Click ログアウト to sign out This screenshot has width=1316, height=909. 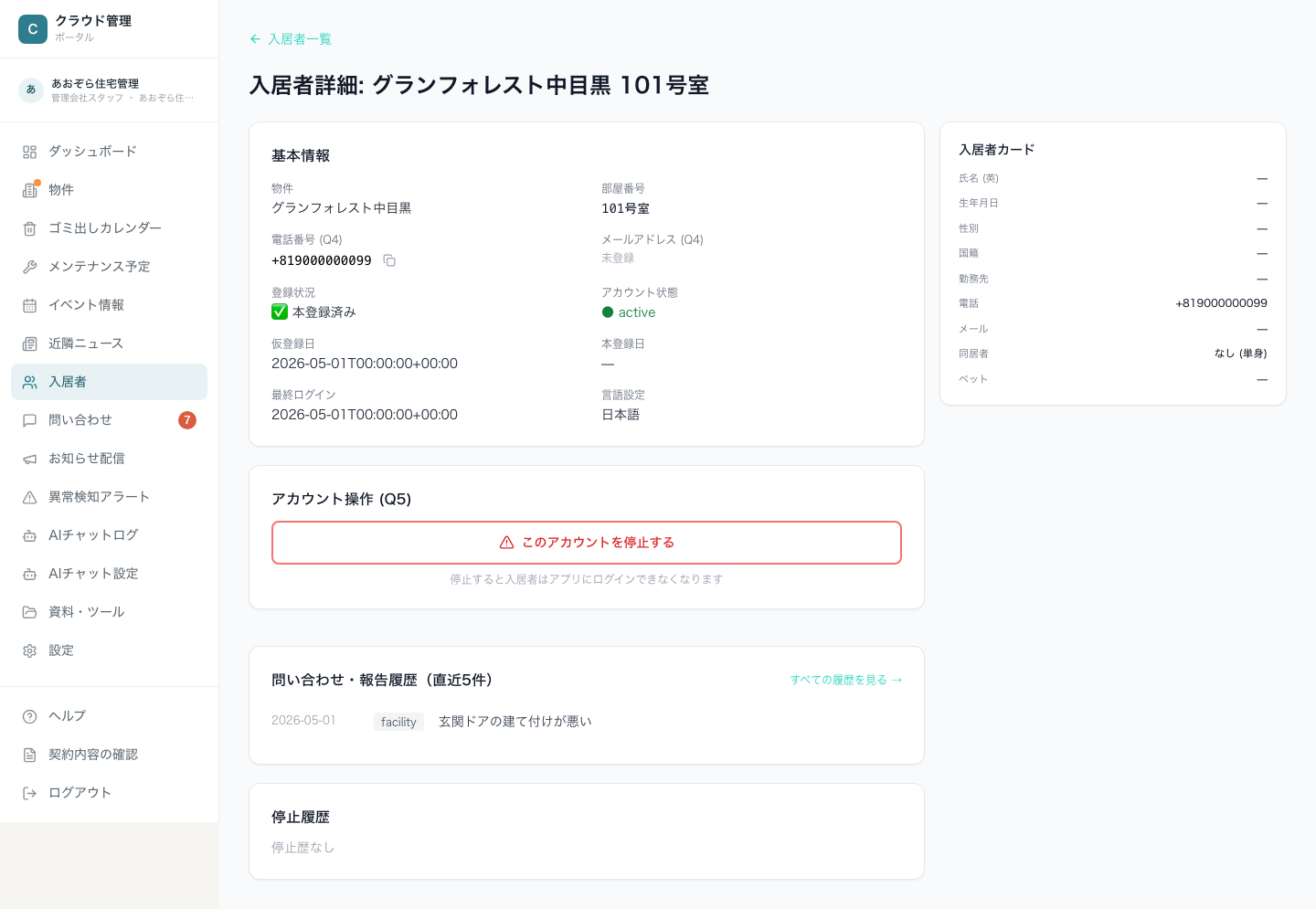tap(110, 793)
